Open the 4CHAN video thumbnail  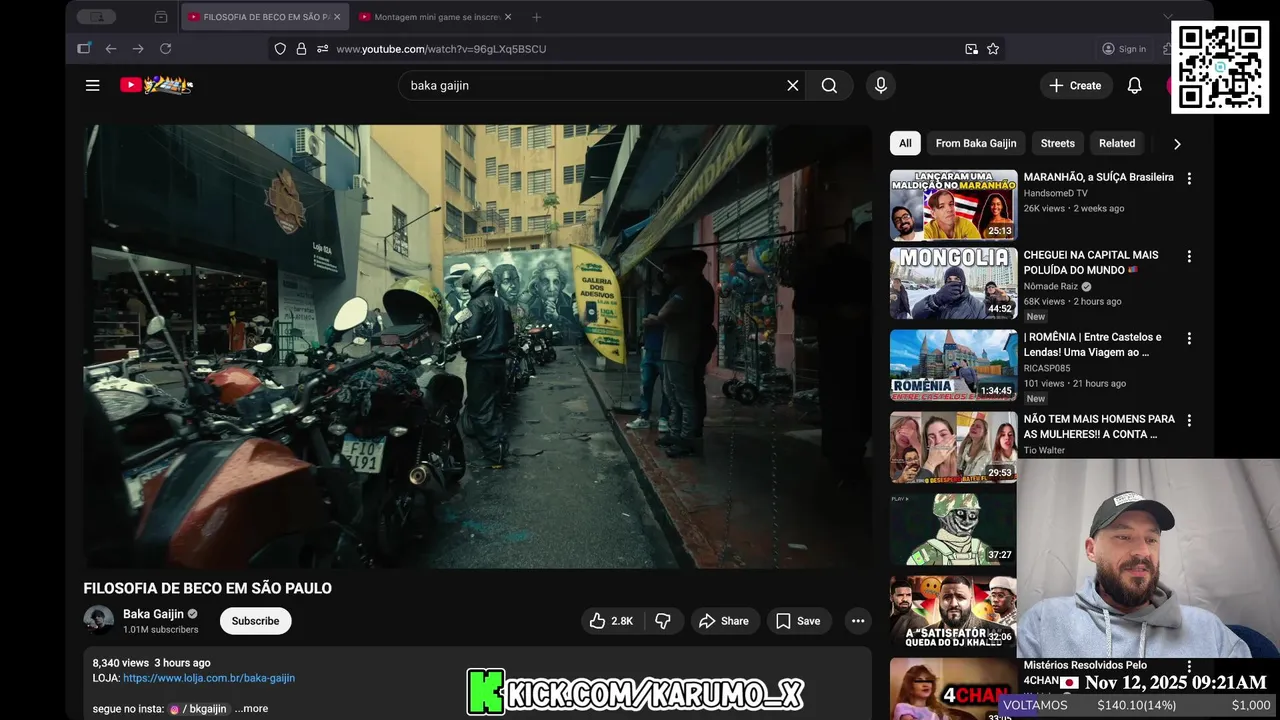click(954, 689)
